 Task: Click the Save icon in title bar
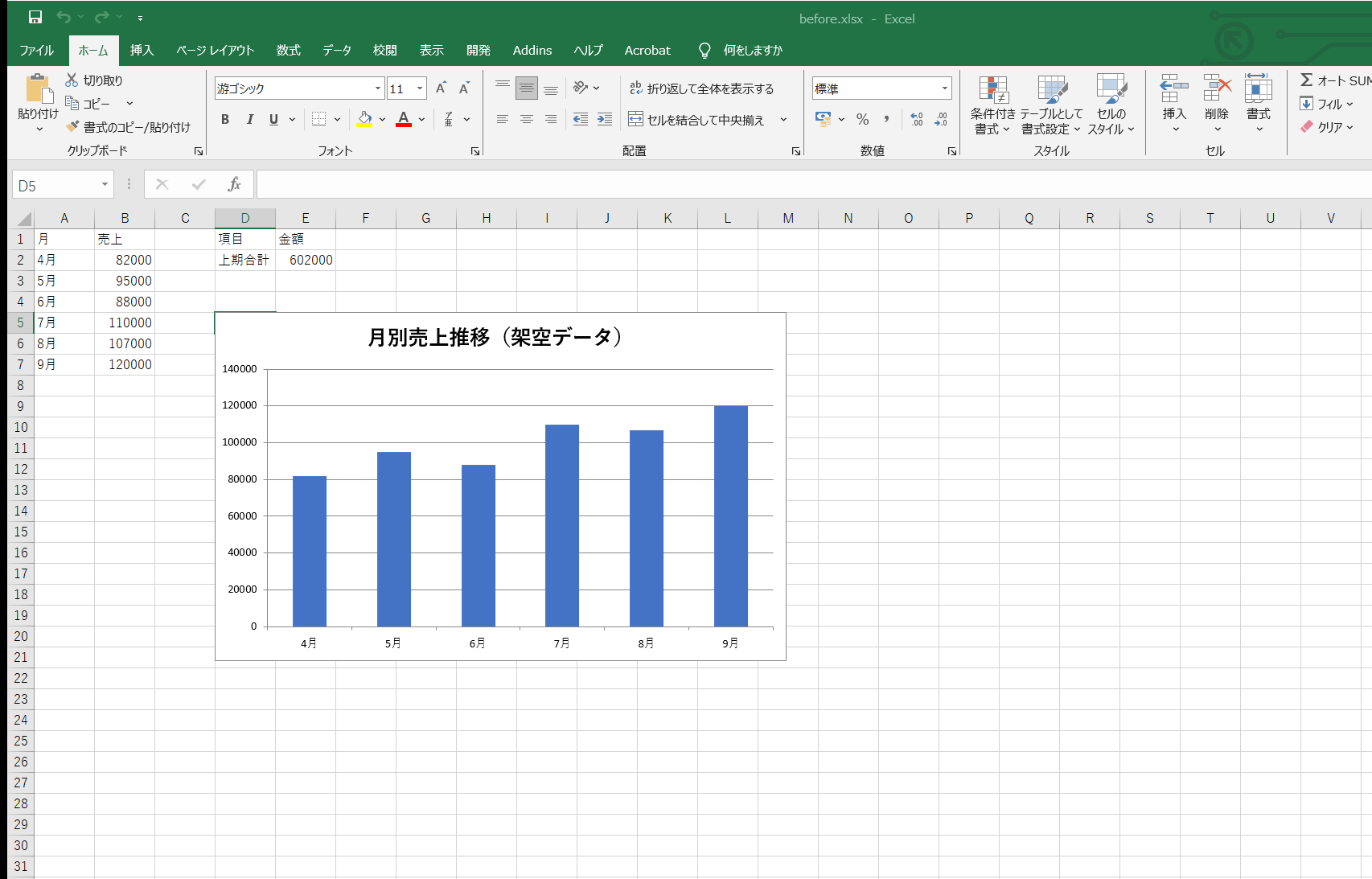(x=35, y=17)
